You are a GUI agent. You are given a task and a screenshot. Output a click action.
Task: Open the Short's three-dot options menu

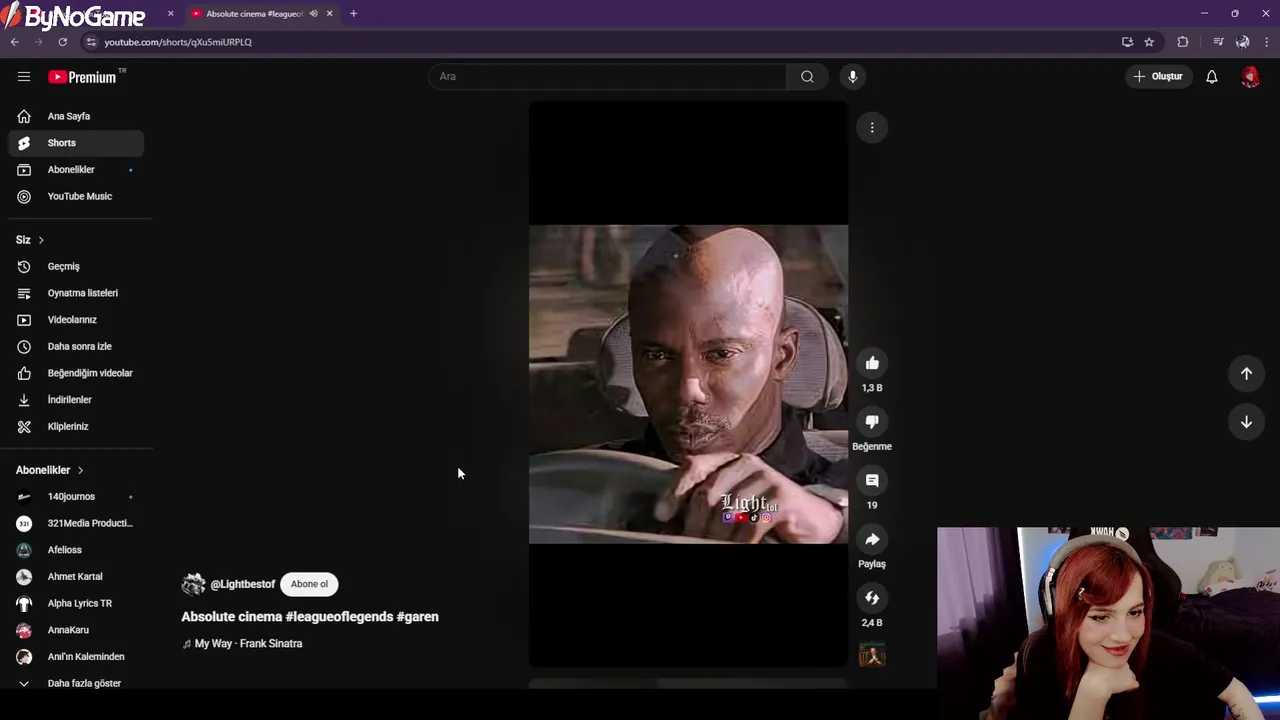point(872,127)
